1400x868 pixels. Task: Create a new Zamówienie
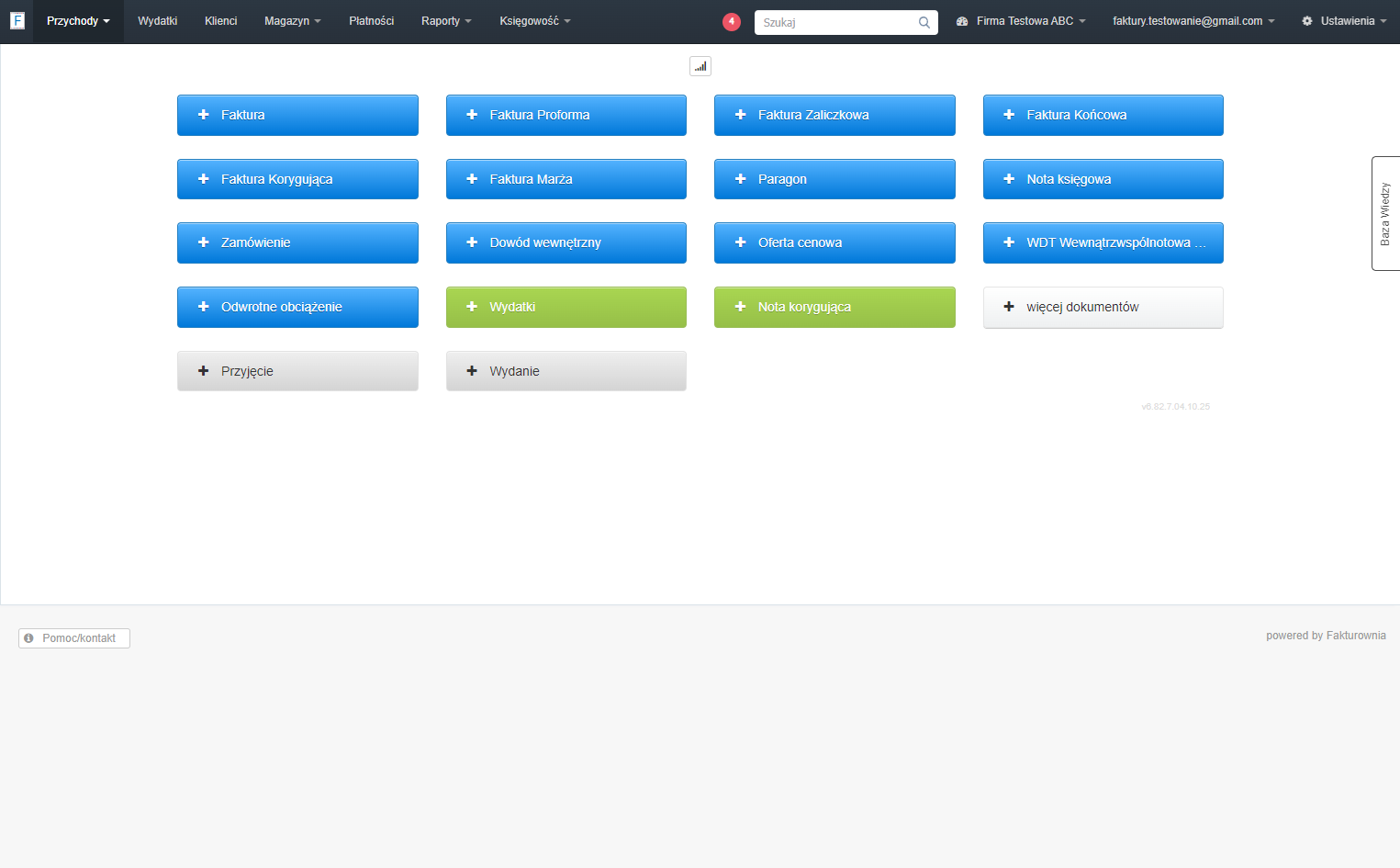297,242
